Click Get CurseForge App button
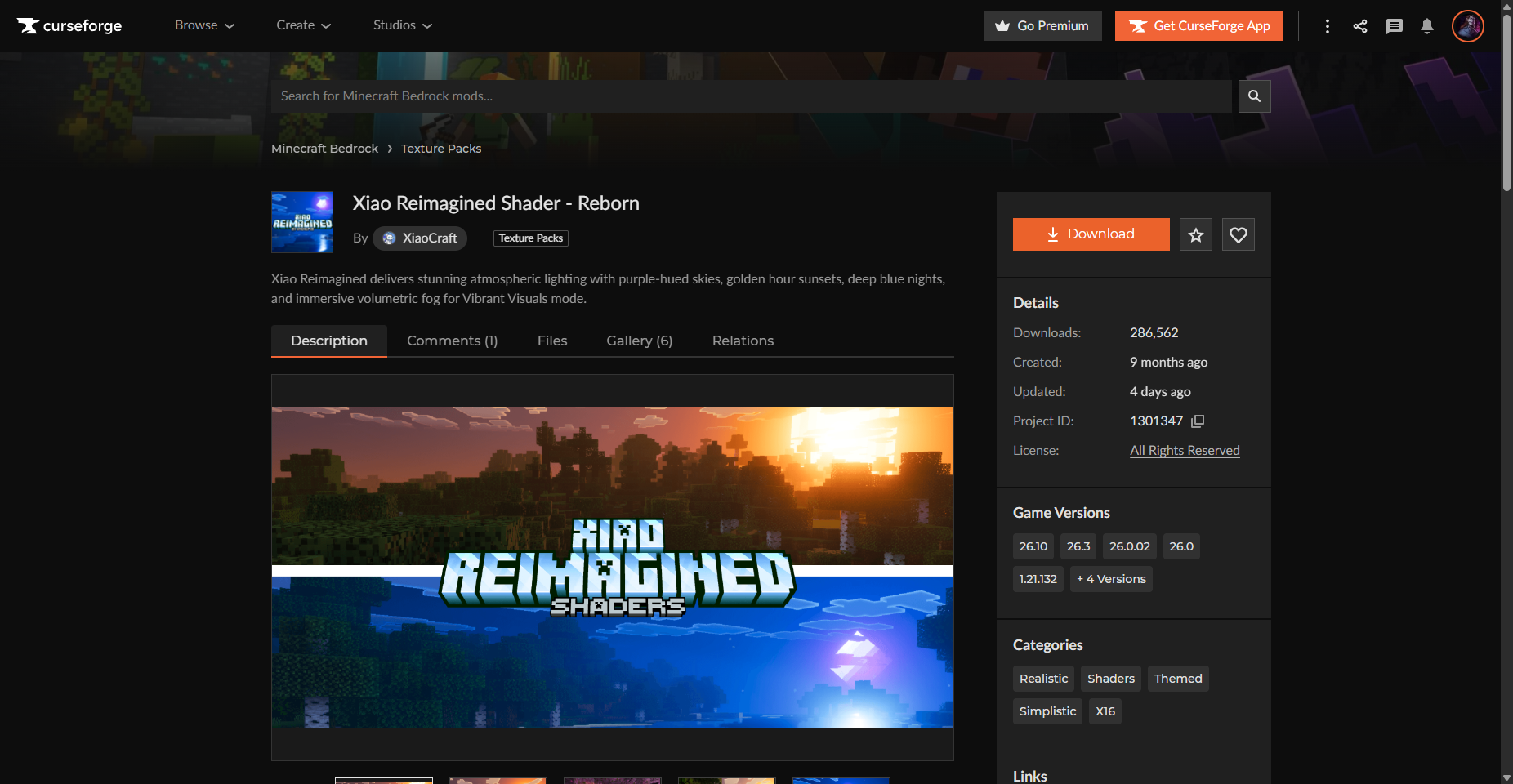Image resolution: width=1513 pixels, height=784 pixels. point(1199,26)
